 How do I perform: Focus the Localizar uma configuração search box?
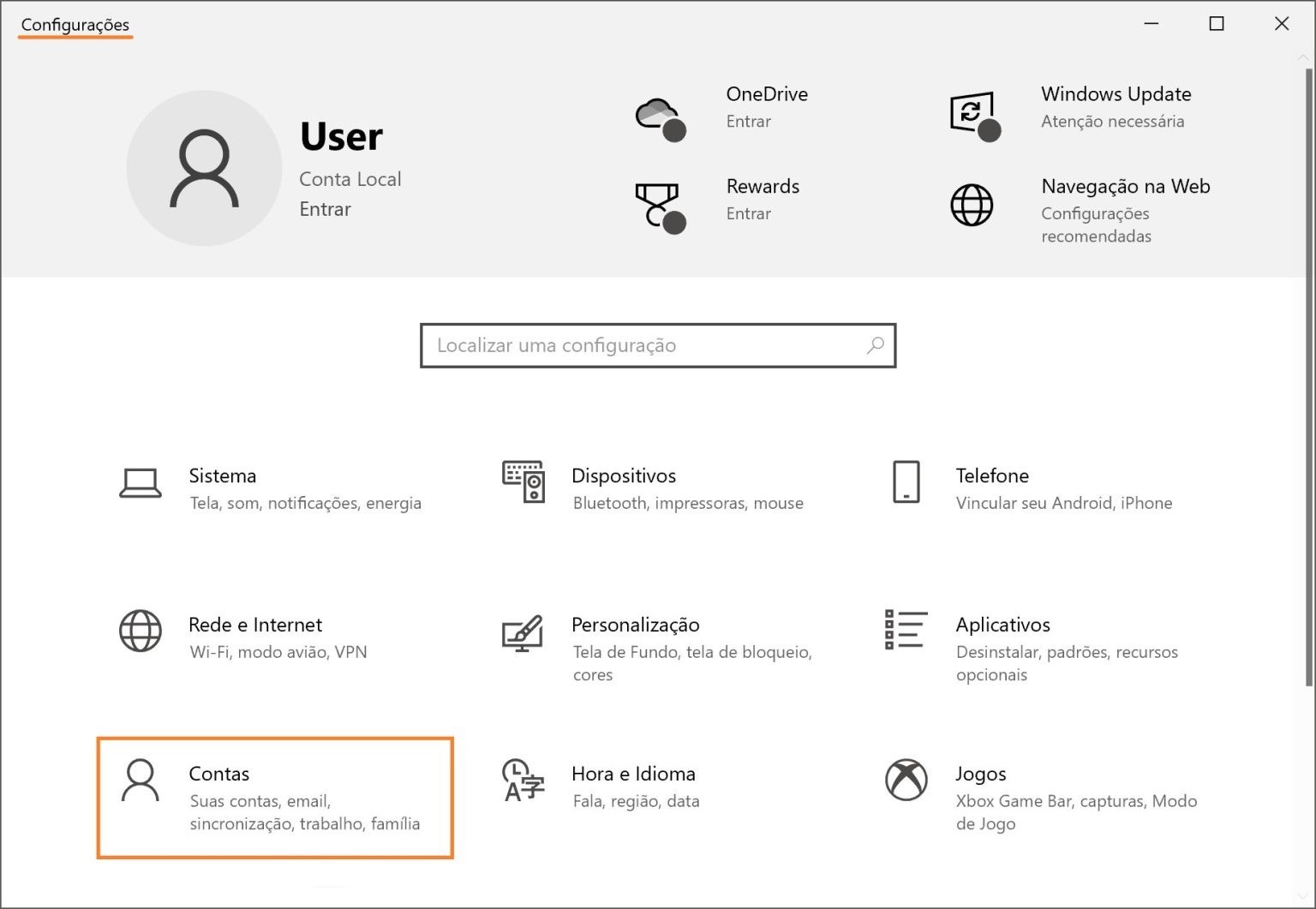tap(658, 345)
